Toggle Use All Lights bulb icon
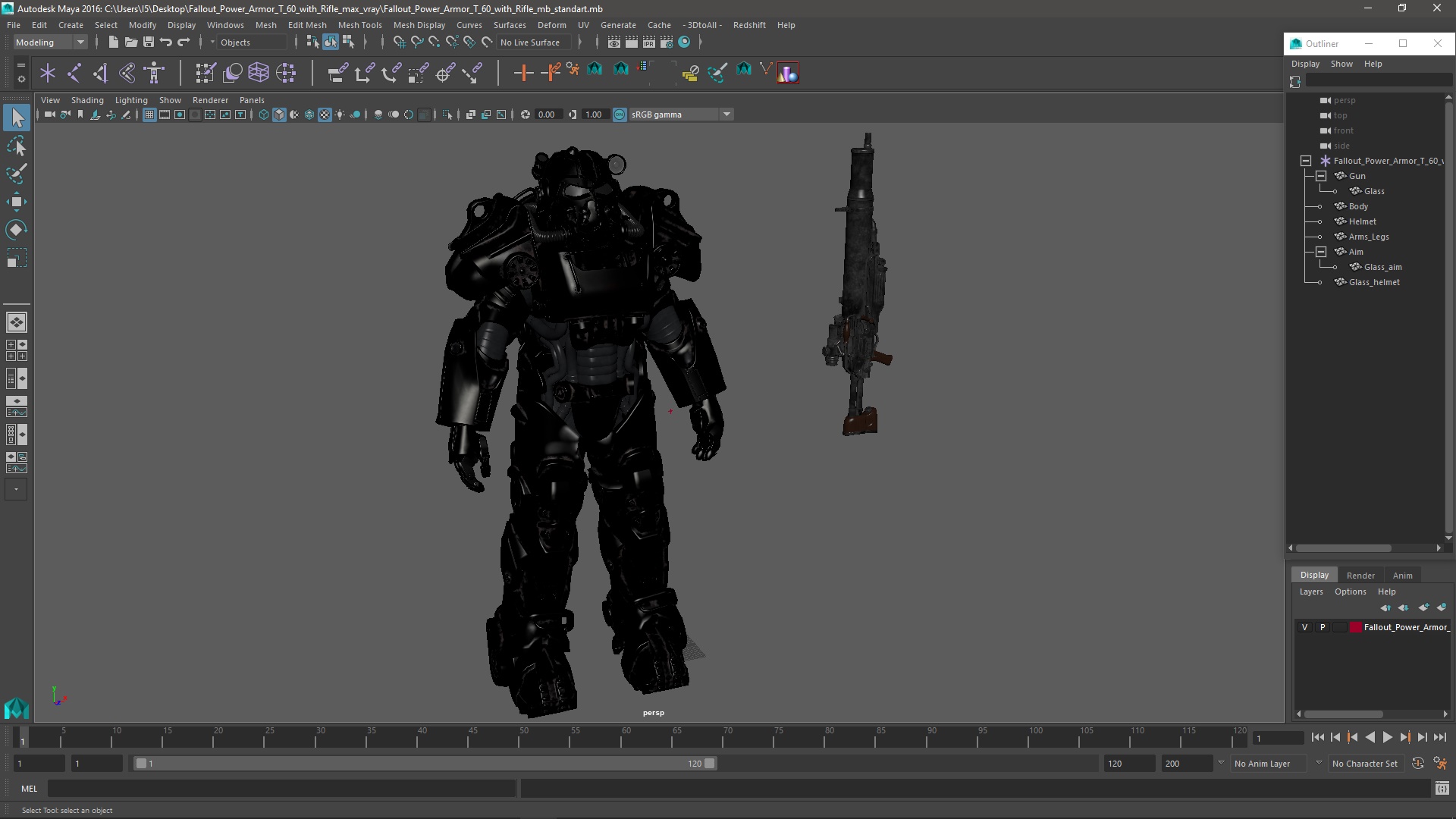Viewport: 1456px width, 819px height. (340, 115)
